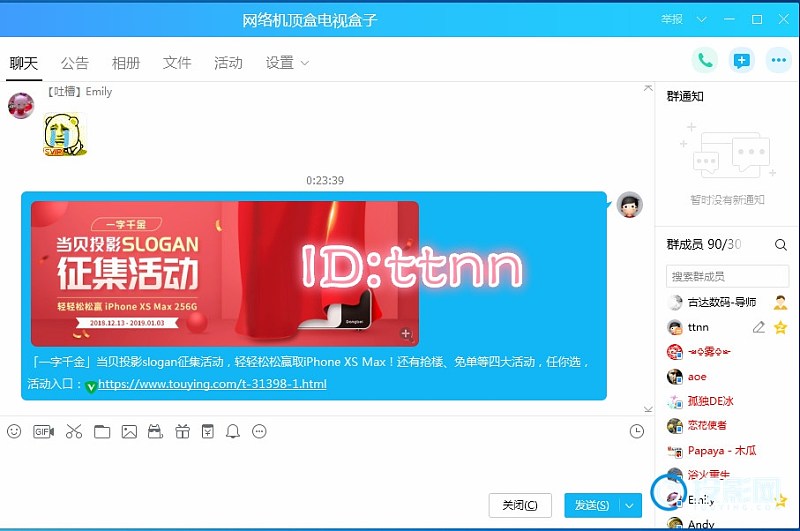Screen dimensions: 800x531
Task: Click the green verified link icon
Action: [x=91, y=387]
